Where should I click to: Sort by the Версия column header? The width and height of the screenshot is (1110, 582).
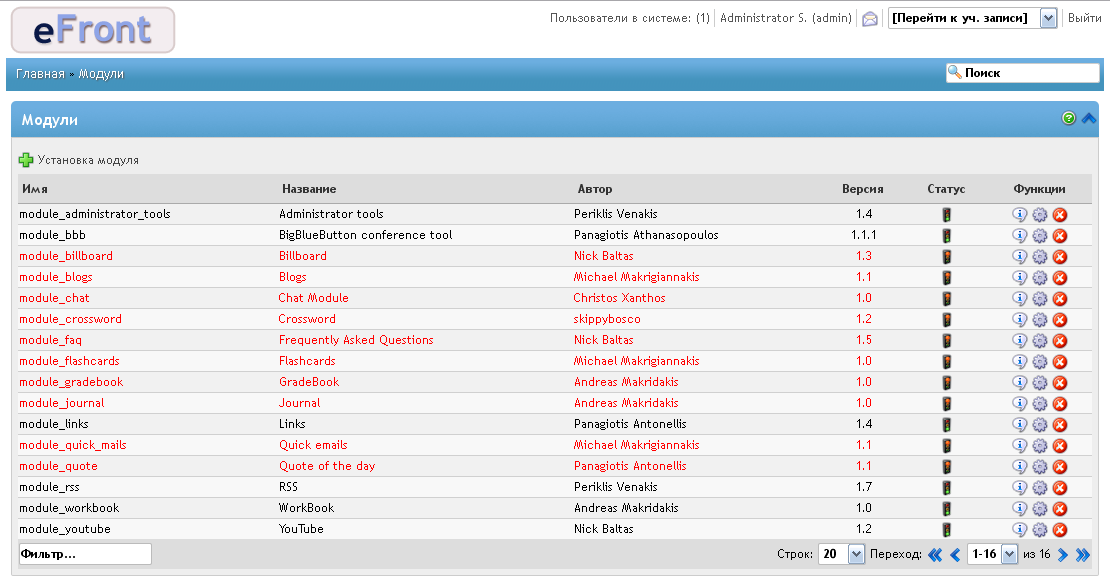[862, 189]
